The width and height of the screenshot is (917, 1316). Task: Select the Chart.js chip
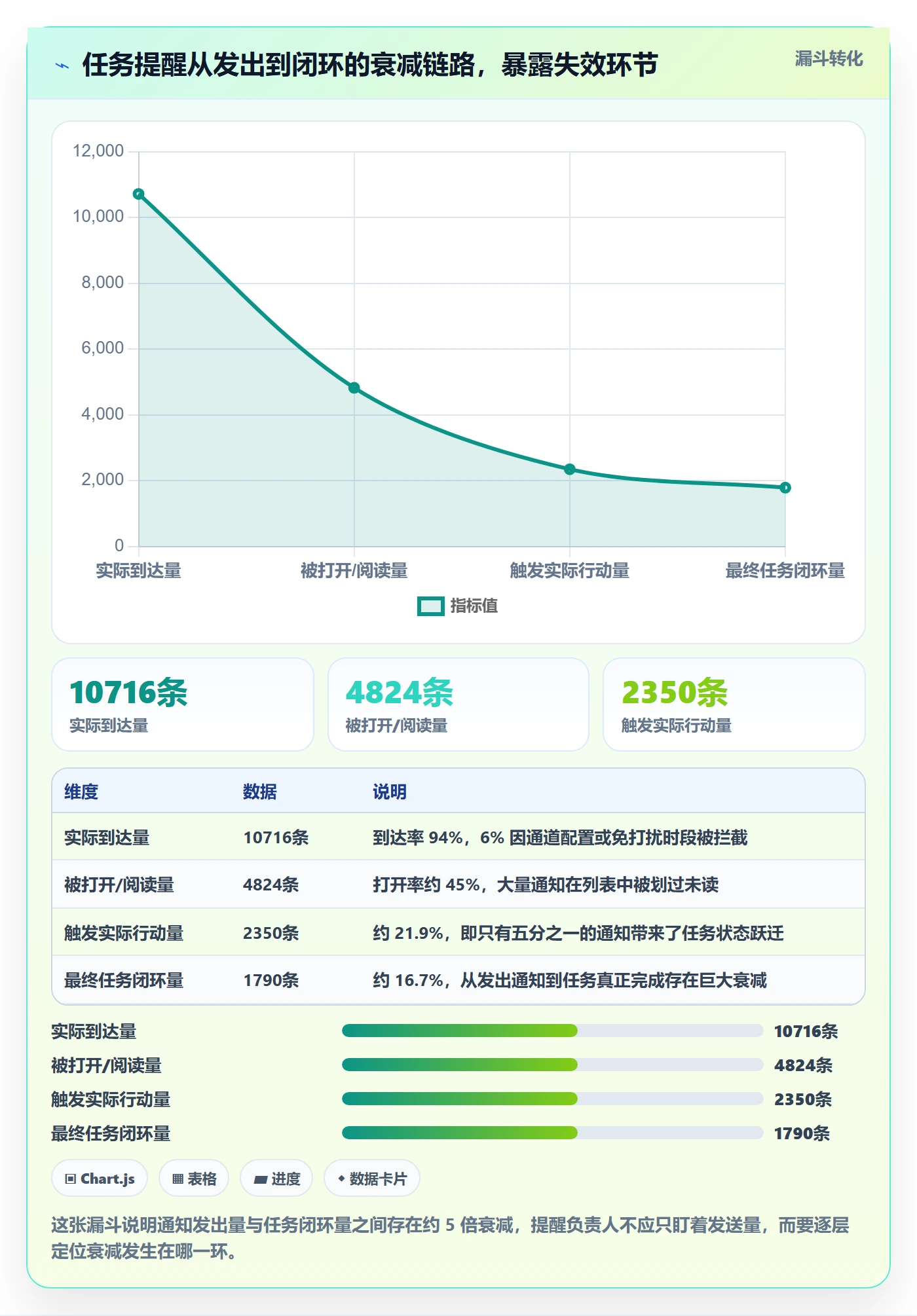(100, 1179)
